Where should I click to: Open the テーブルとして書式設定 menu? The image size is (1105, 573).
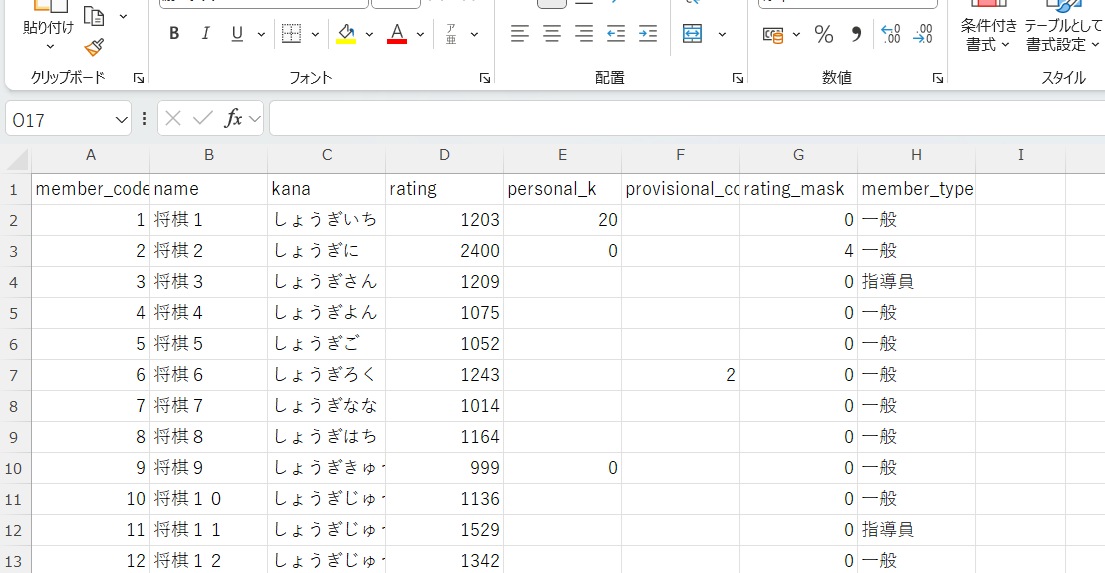pyautogui.click(x=1062, y=35)
